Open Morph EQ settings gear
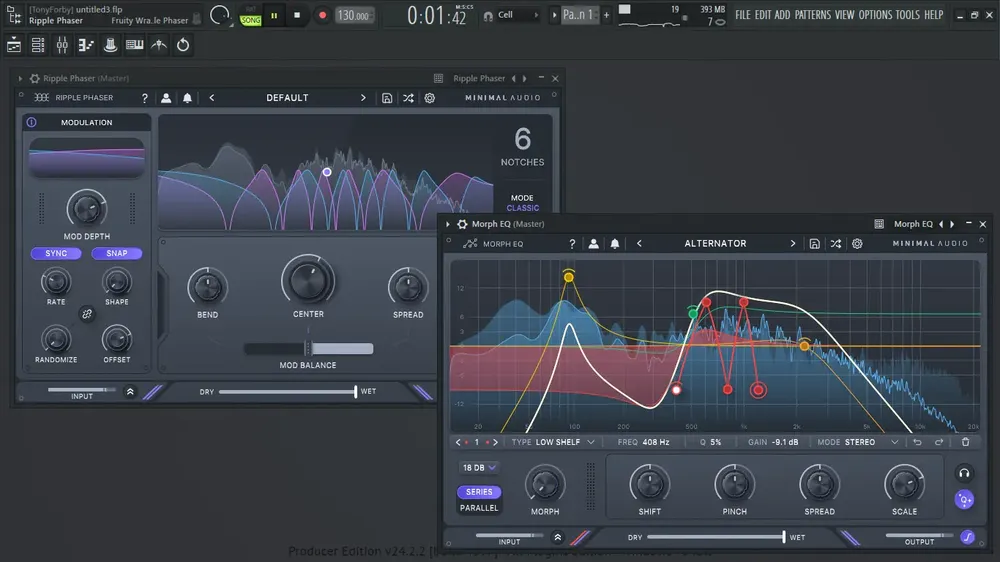1000x562 pixels. [x=857, y=244]
